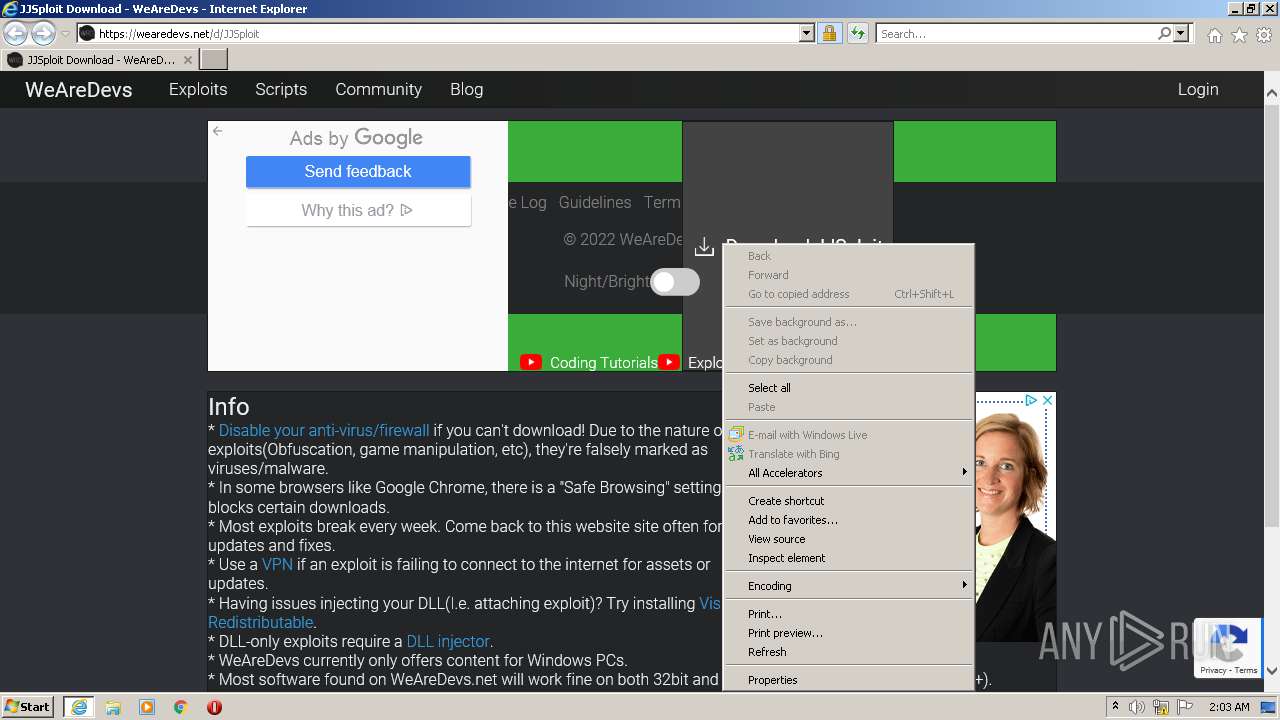Click the taskbar clock showing 2:03 AM
This screenshot has width=1280, height=720.
[1229, 707]
